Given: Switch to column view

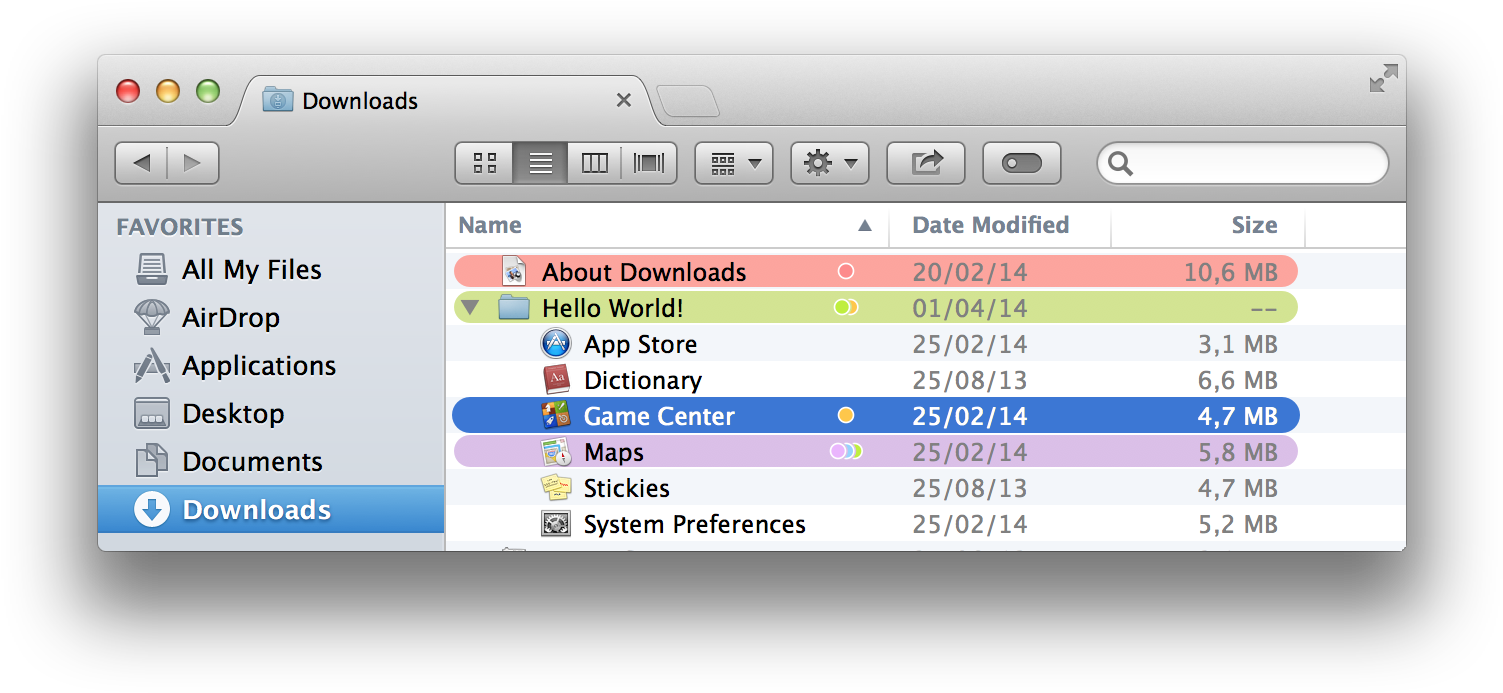Looking at the screenshot, I should tap(594, 163).
